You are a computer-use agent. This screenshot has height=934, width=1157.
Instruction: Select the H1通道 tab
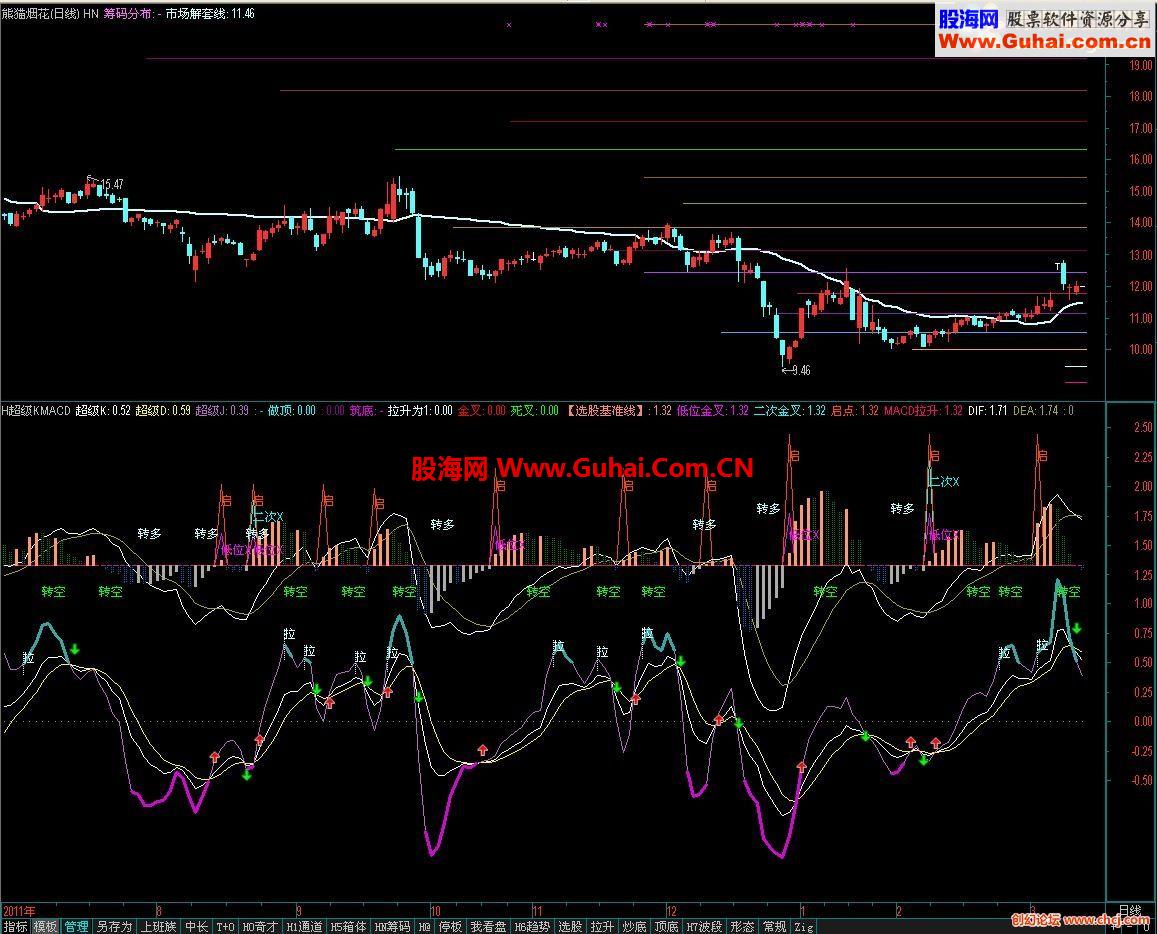pyautogui.click(x=304, y=927)
